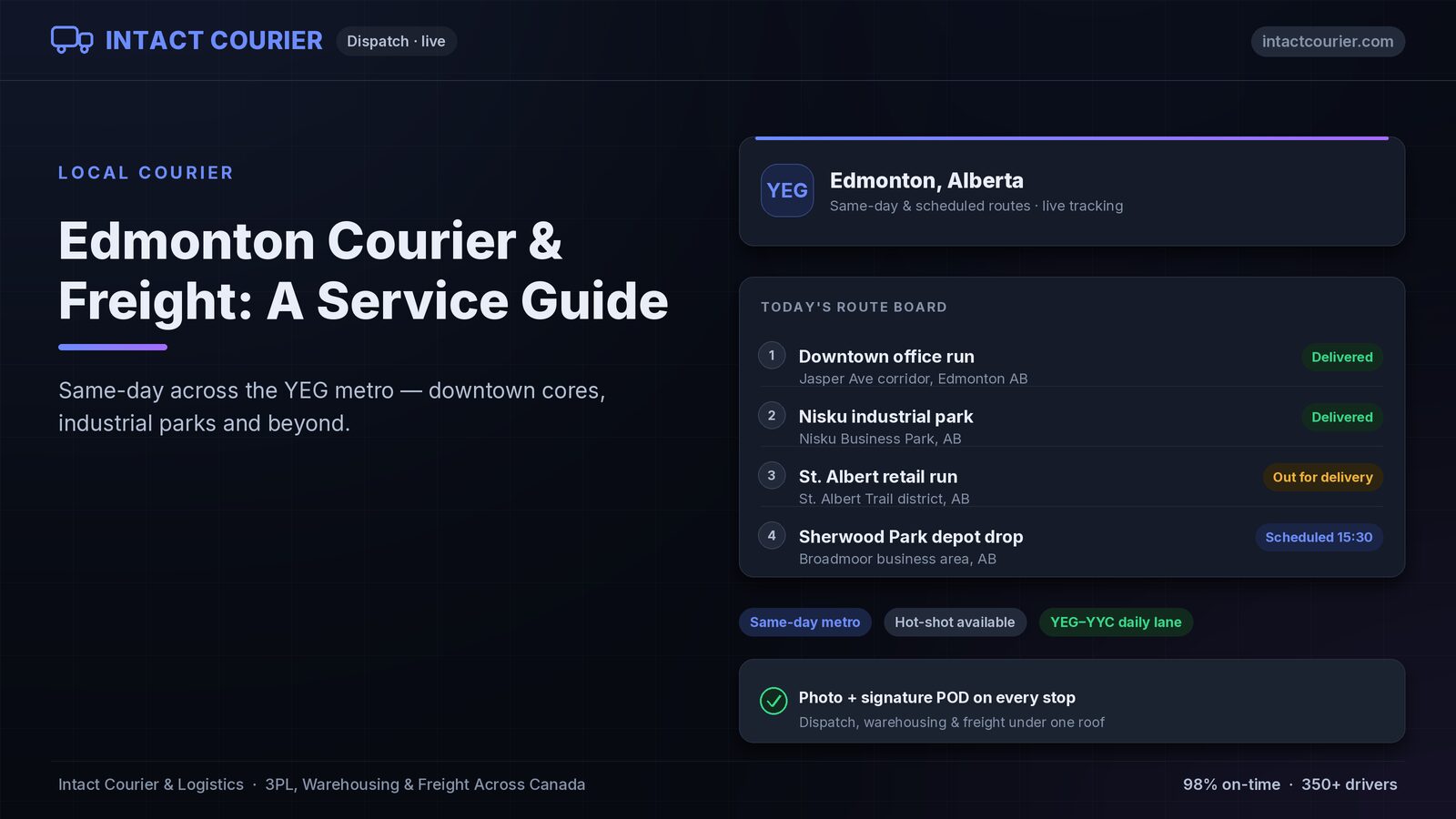Viewport: 1456px width, 819px height.
Task: Click the Nisku Business Park, AB text
Action: [x=880, y=439]
